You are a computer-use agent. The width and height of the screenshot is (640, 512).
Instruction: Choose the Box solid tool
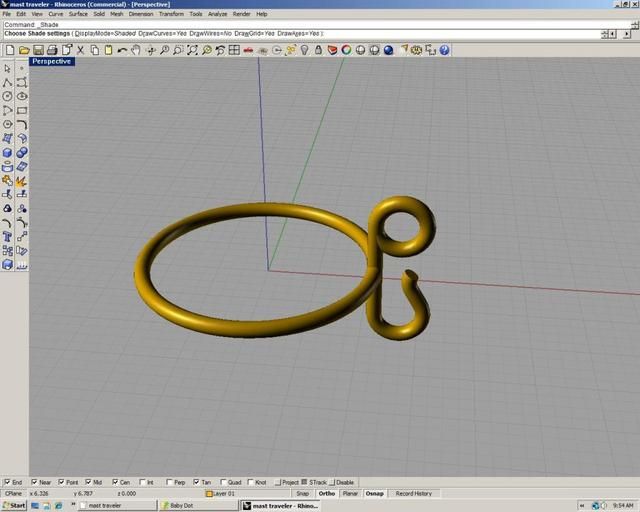click(7, 153)
